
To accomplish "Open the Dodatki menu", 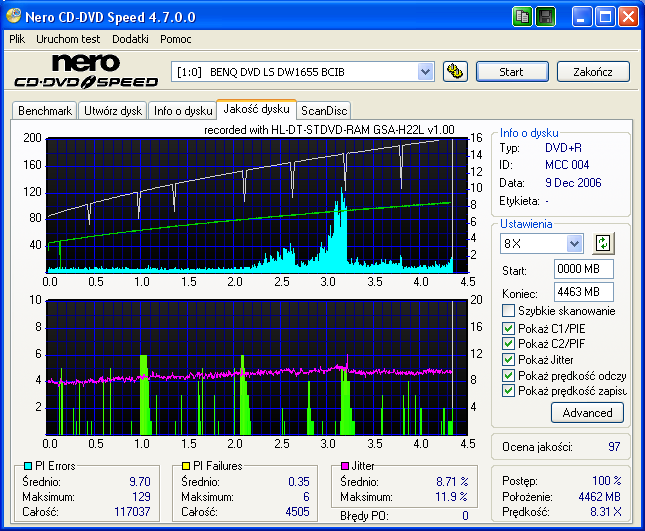I will pos(130,39).
